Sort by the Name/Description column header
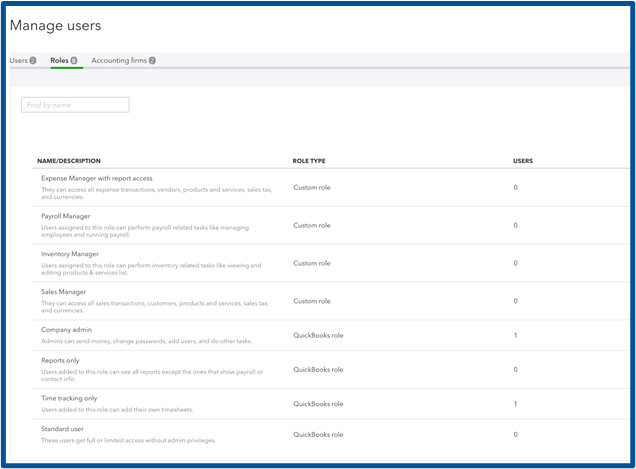This screenshot has width=636, height=469. coord(69,161)
